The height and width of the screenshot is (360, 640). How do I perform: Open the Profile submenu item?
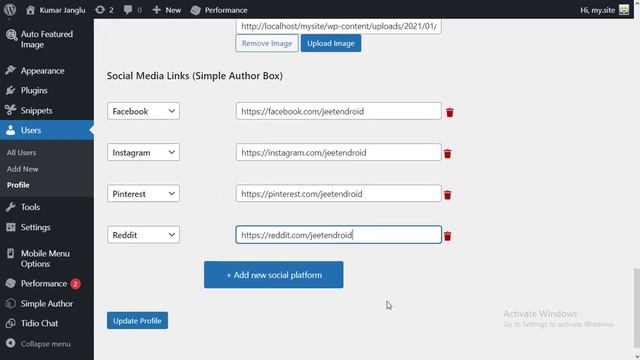(x=18, y=185)
